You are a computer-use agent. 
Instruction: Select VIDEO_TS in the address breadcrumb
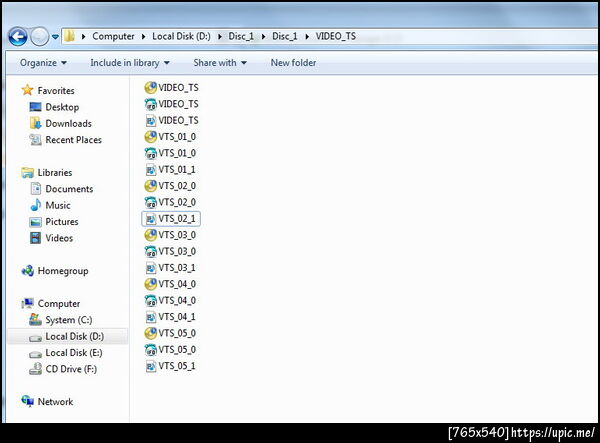(x=336, y=36)
